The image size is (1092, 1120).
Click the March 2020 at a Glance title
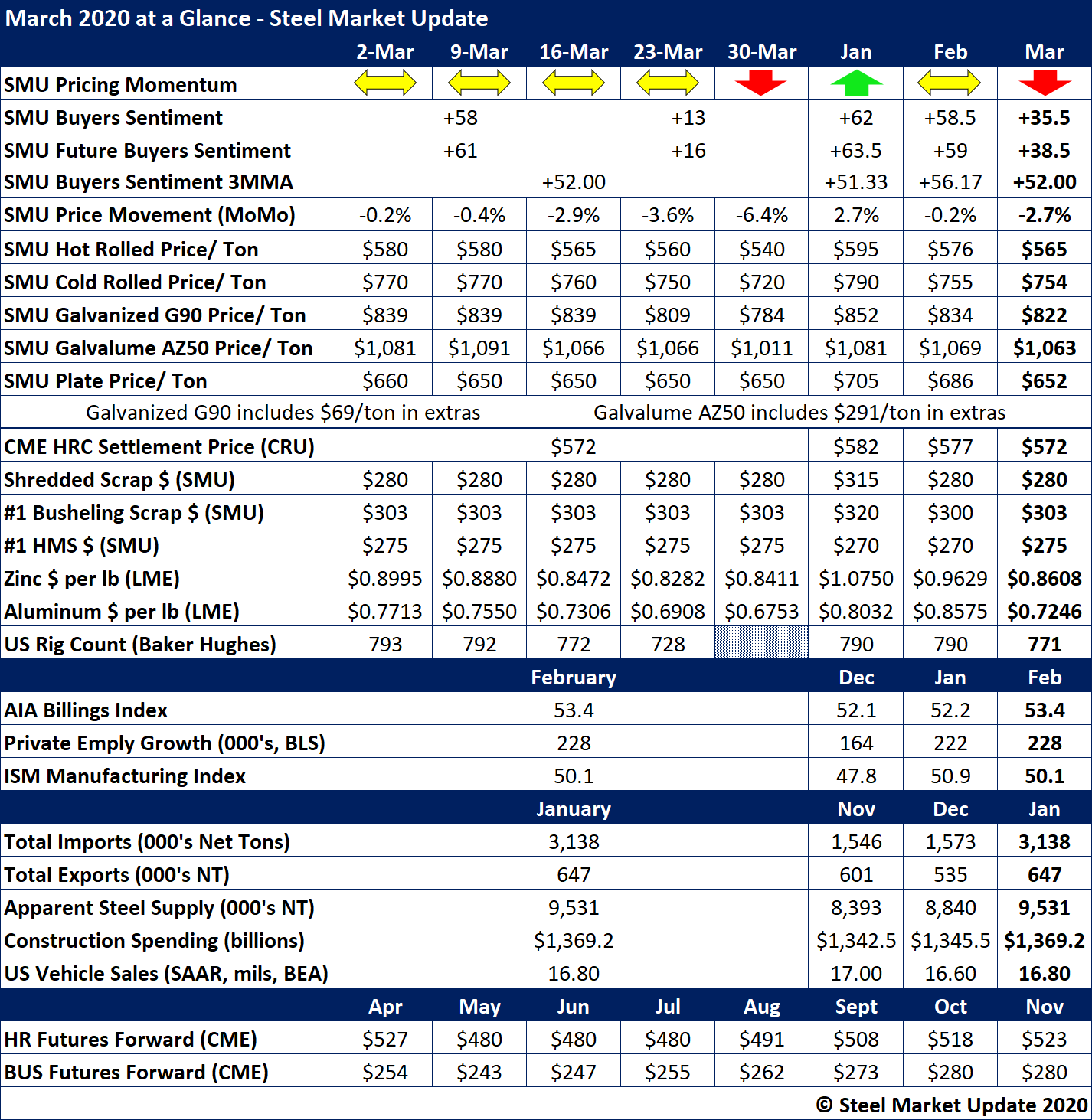click(x=247, y=18)
